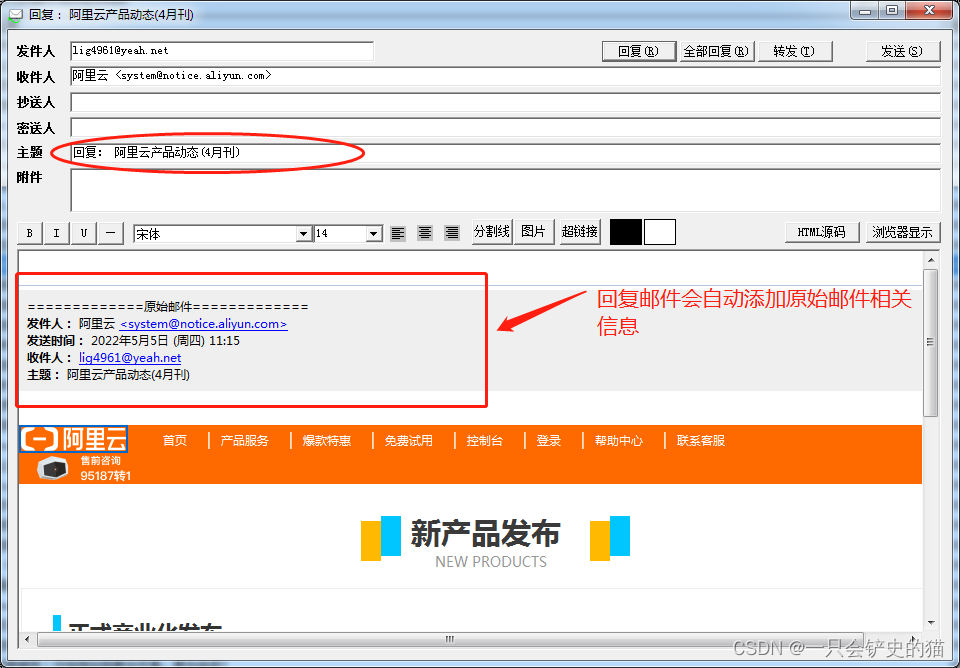Viewport: 960px width, 668px height.
Task: Open the lig4961@yeah.net link in body
Action: click(x=130, y=358)
